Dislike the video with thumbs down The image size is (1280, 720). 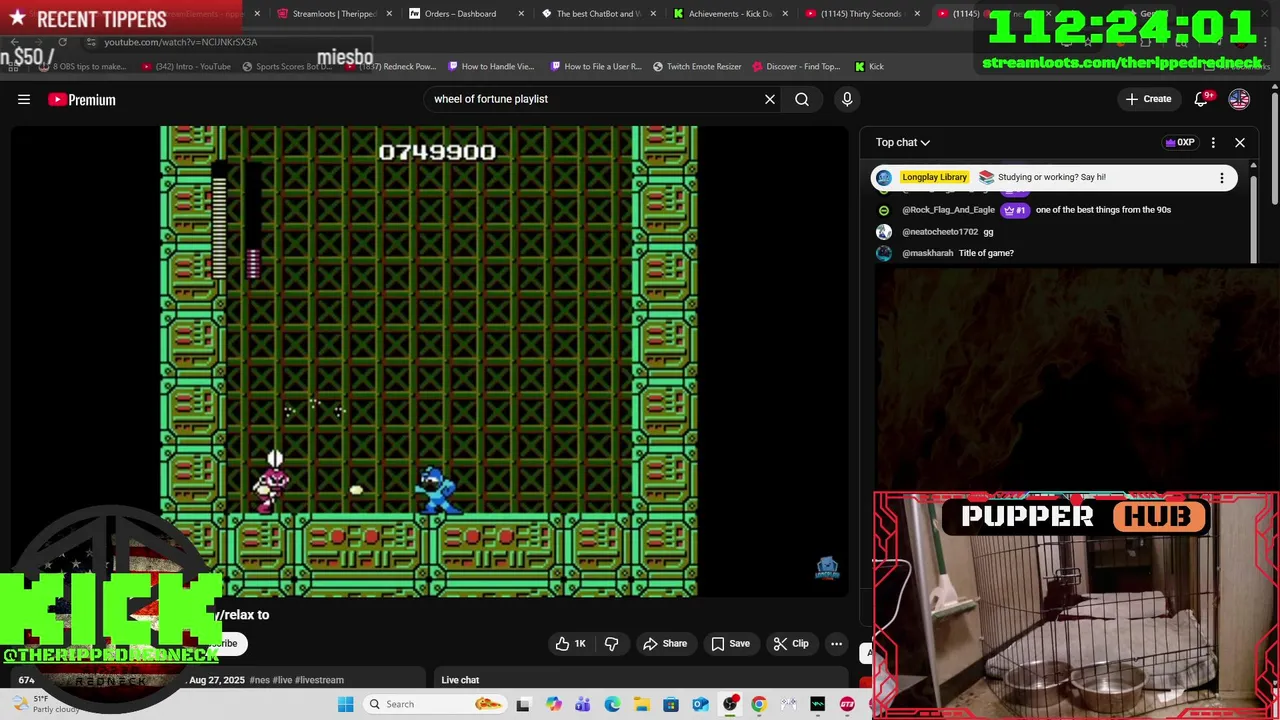(x=612, y=644)
